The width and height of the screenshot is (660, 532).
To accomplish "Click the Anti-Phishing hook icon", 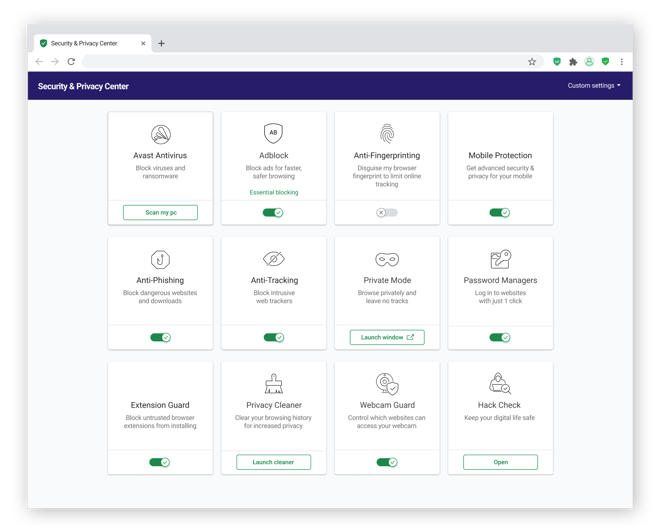I will (x=160, y=259).
